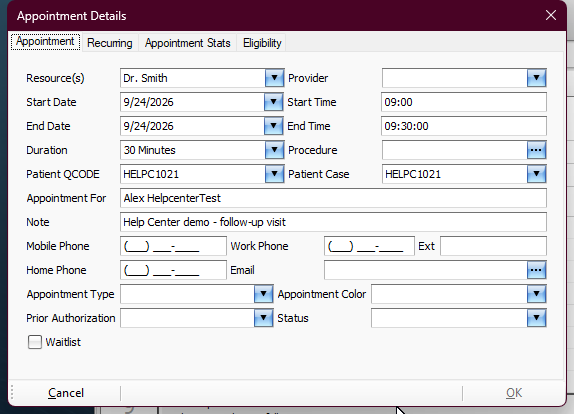Screen dimensions: 574x414
Task: Expand the Resource(s) dropdown arrow
Action: [274, 78]
